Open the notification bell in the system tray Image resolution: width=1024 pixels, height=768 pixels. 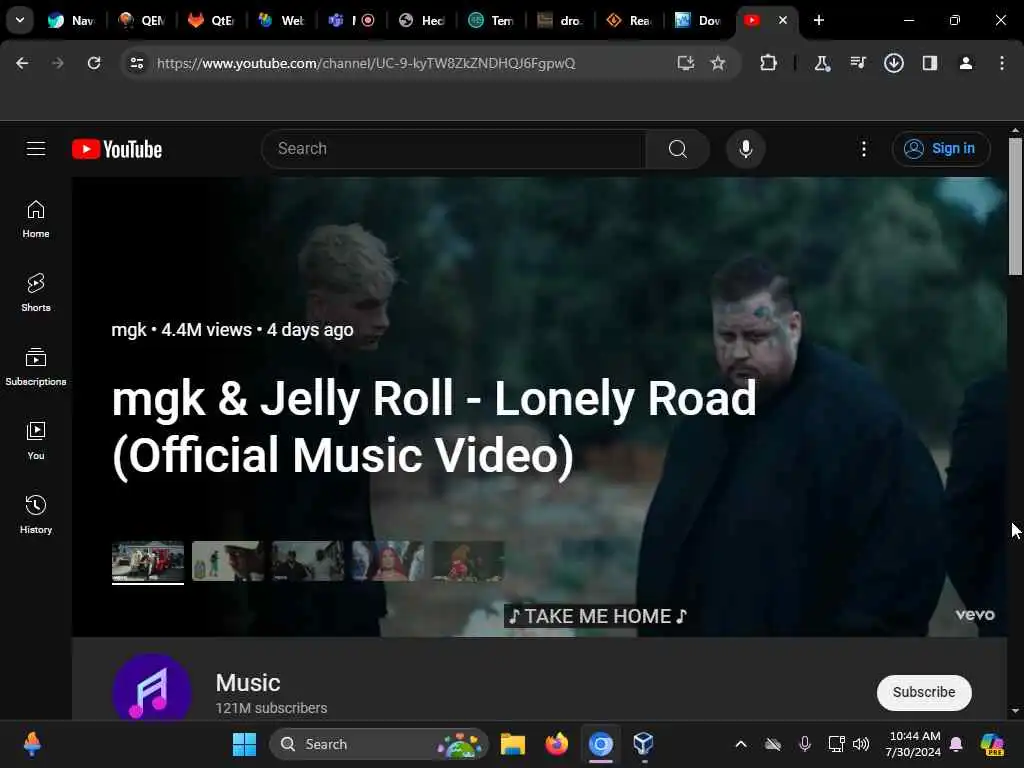(956, 744)
